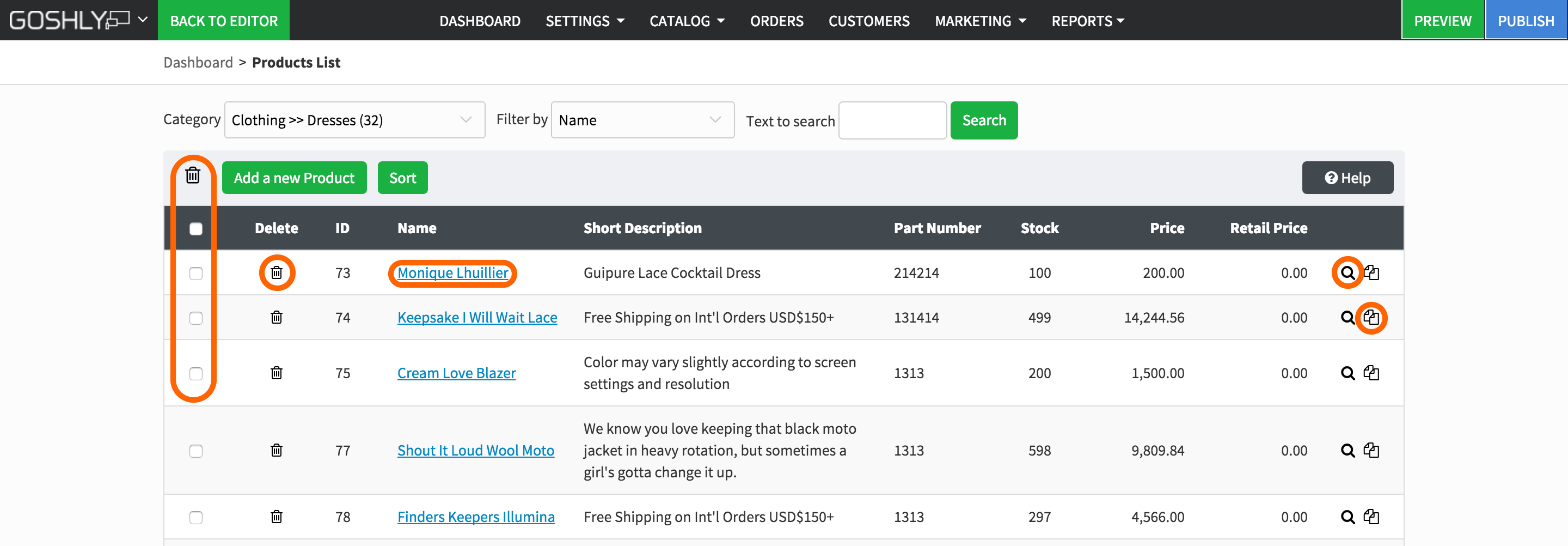Image resolution: width=1568 pixels, height=546 pixels.
Task: Click the Name column header
Action: point(416,228)
